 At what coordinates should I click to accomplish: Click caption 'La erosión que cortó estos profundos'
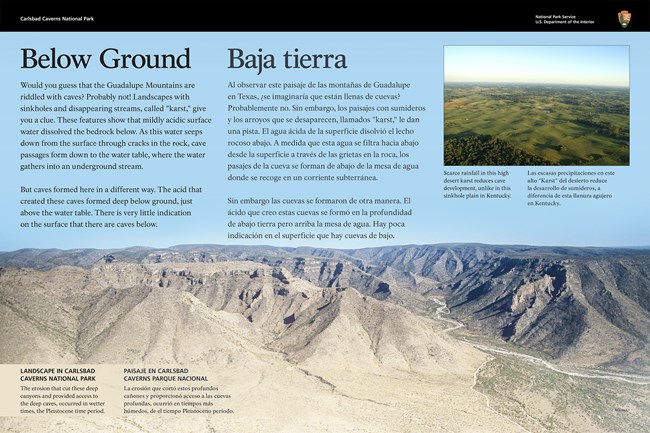point(179,400)
